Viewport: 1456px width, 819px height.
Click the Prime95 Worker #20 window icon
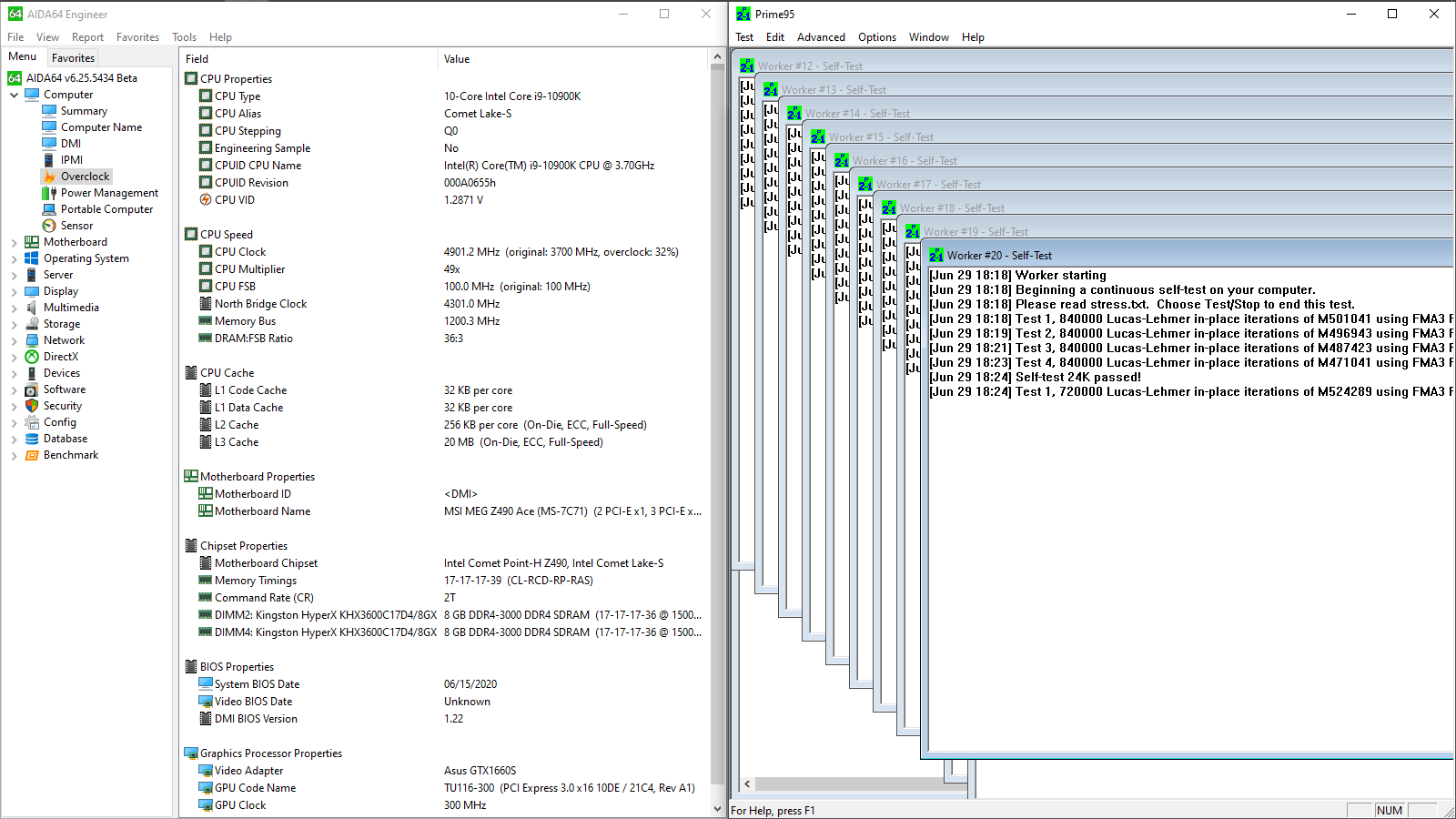pyautogui.click(x=936, y=256)
